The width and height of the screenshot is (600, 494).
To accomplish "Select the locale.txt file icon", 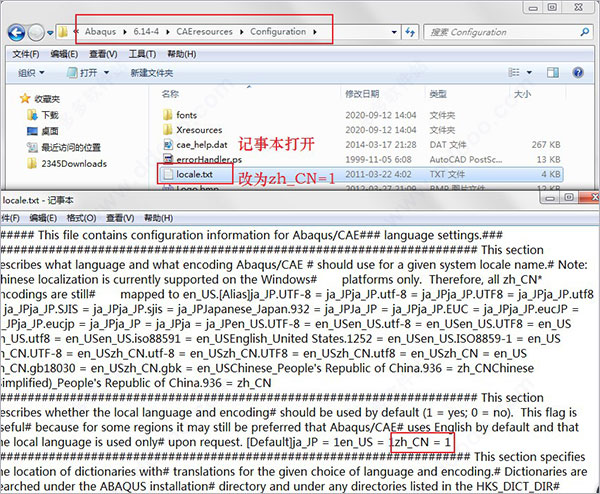I will coord(168,174).
